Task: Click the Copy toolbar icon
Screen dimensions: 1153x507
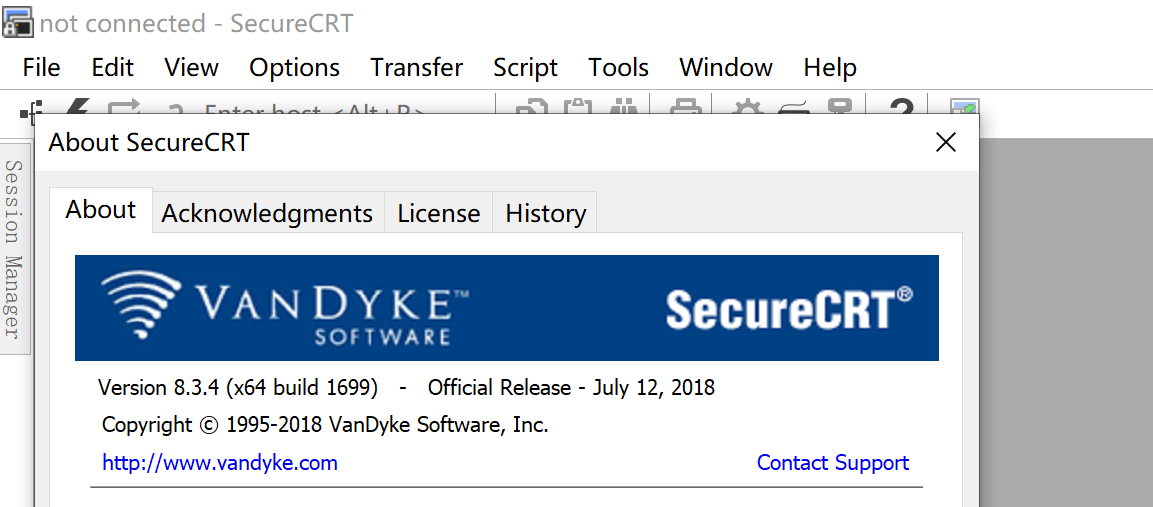Action: coord(531,106)
